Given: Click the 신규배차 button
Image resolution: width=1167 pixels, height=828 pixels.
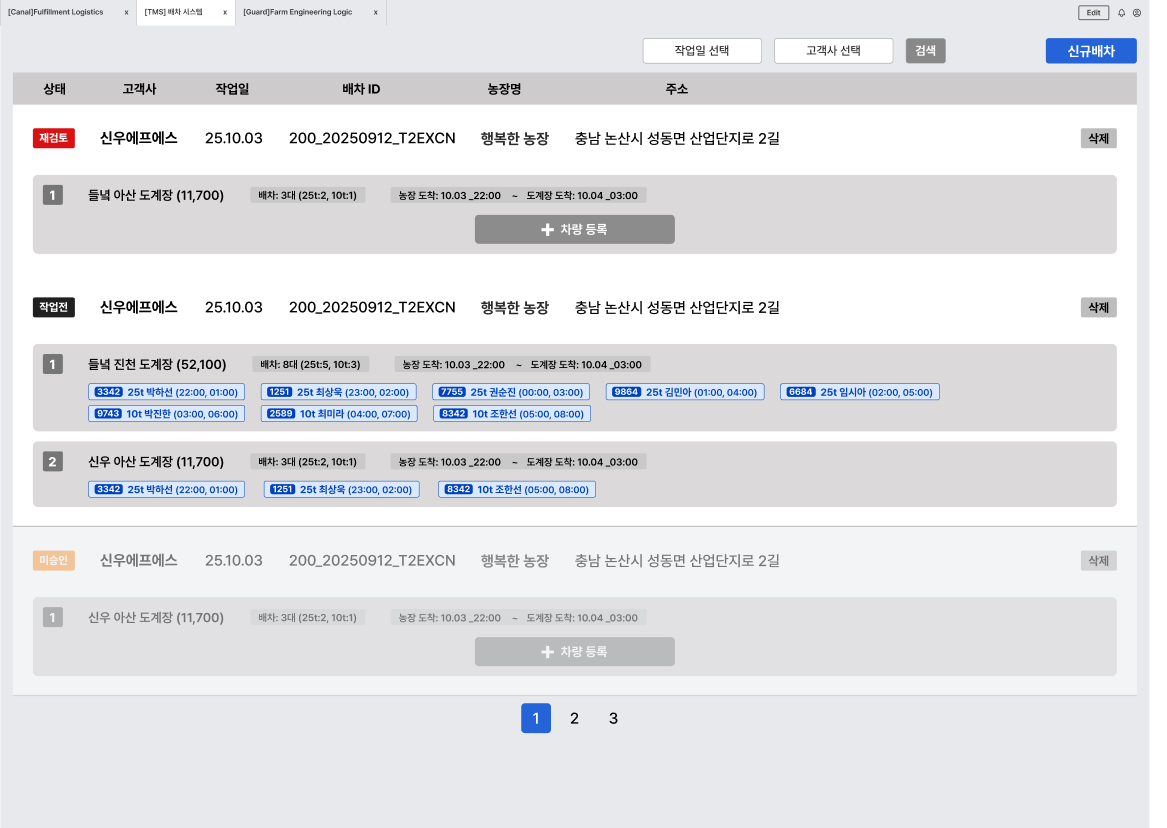Looking at the screenshot, I should (1091, 51).
